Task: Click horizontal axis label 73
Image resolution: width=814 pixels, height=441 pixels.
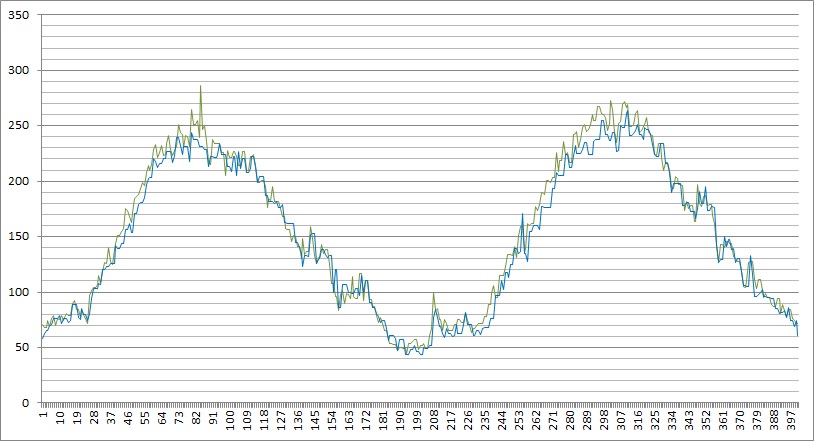Action: pos(179,418)
